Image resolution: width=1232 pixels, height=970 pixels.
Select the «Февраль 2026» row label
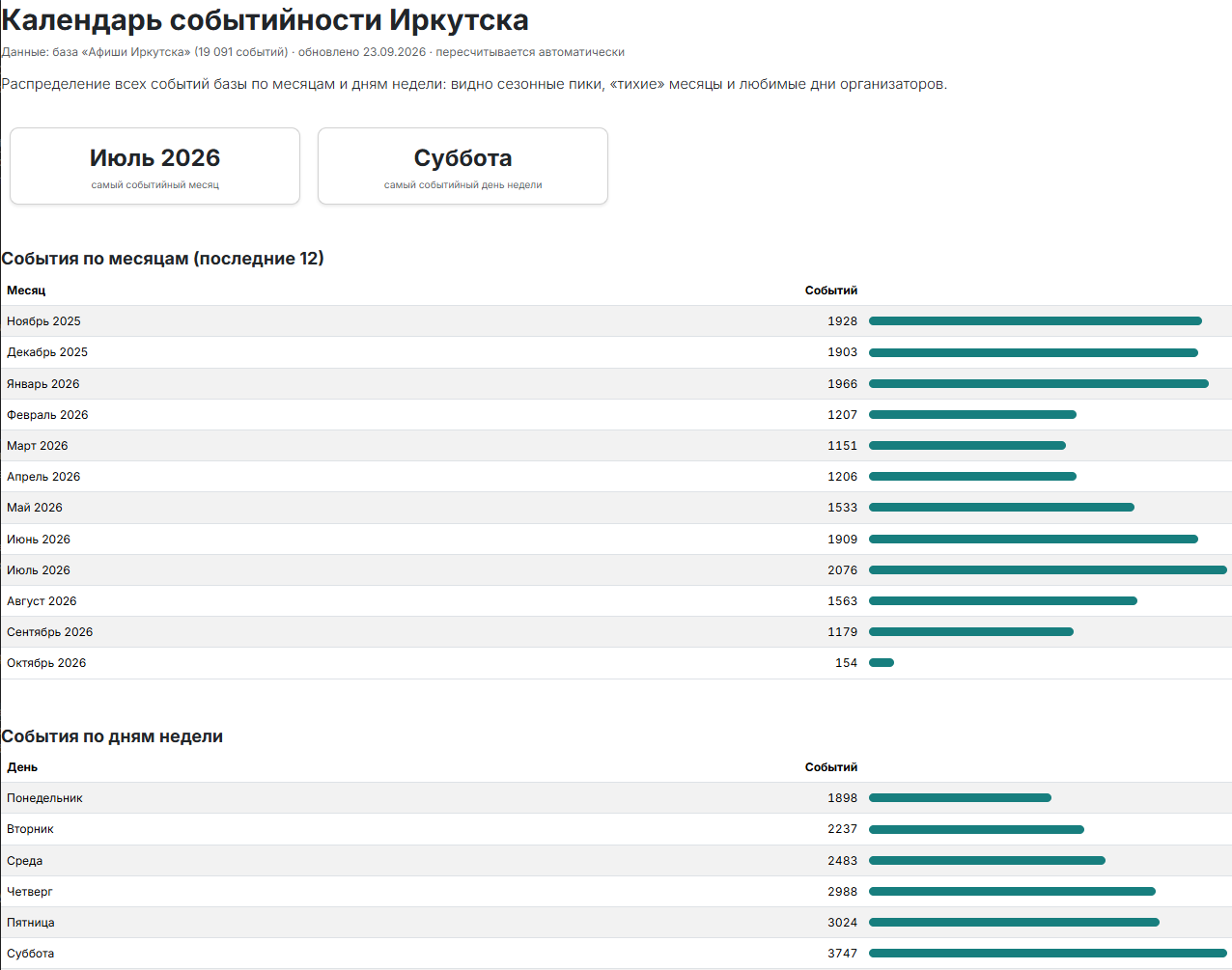47,415
